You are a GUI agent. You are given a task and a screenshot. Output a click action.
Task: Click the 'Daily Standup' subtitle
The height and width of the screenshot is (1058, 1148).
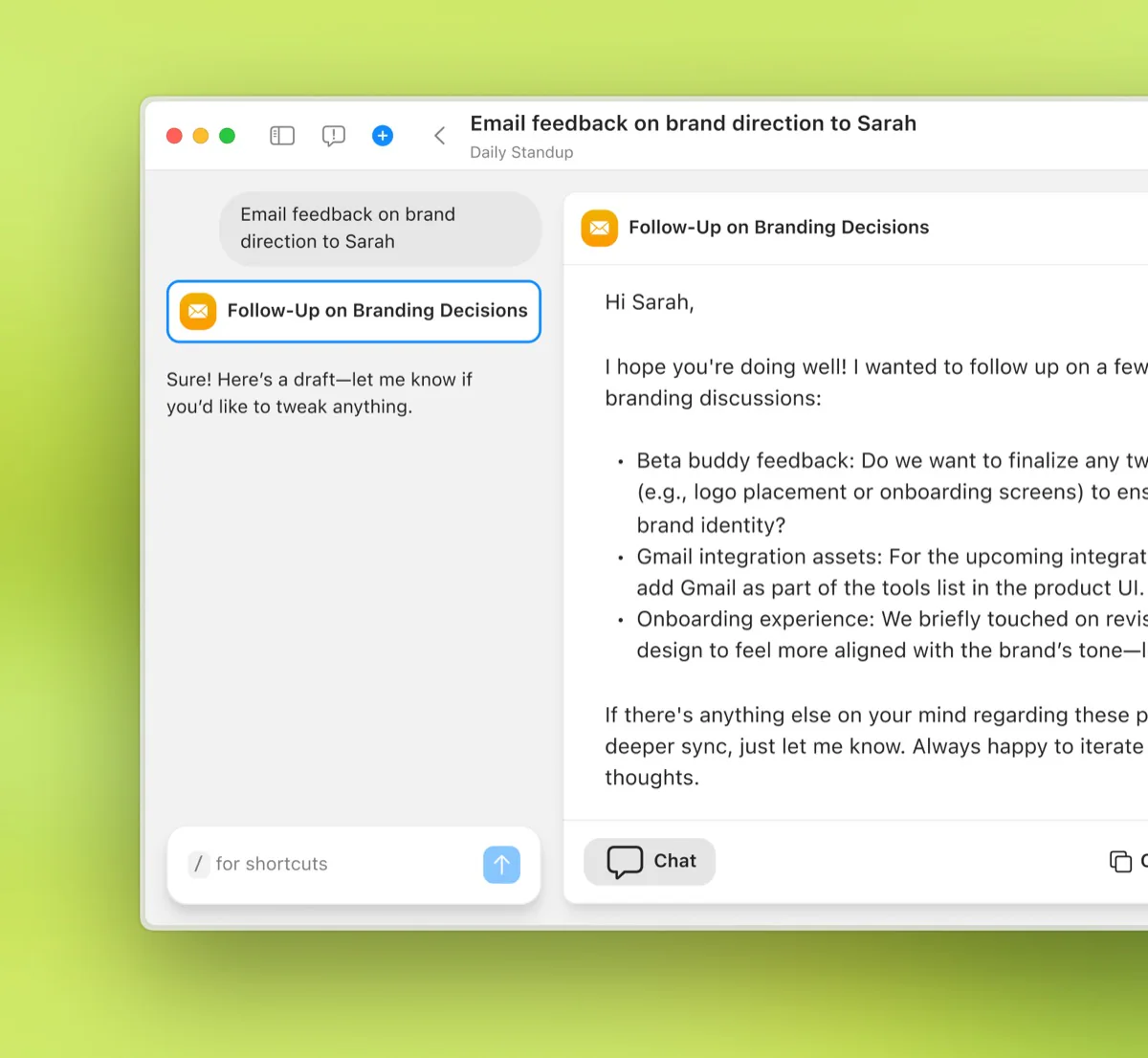click(x=521, y=152)
